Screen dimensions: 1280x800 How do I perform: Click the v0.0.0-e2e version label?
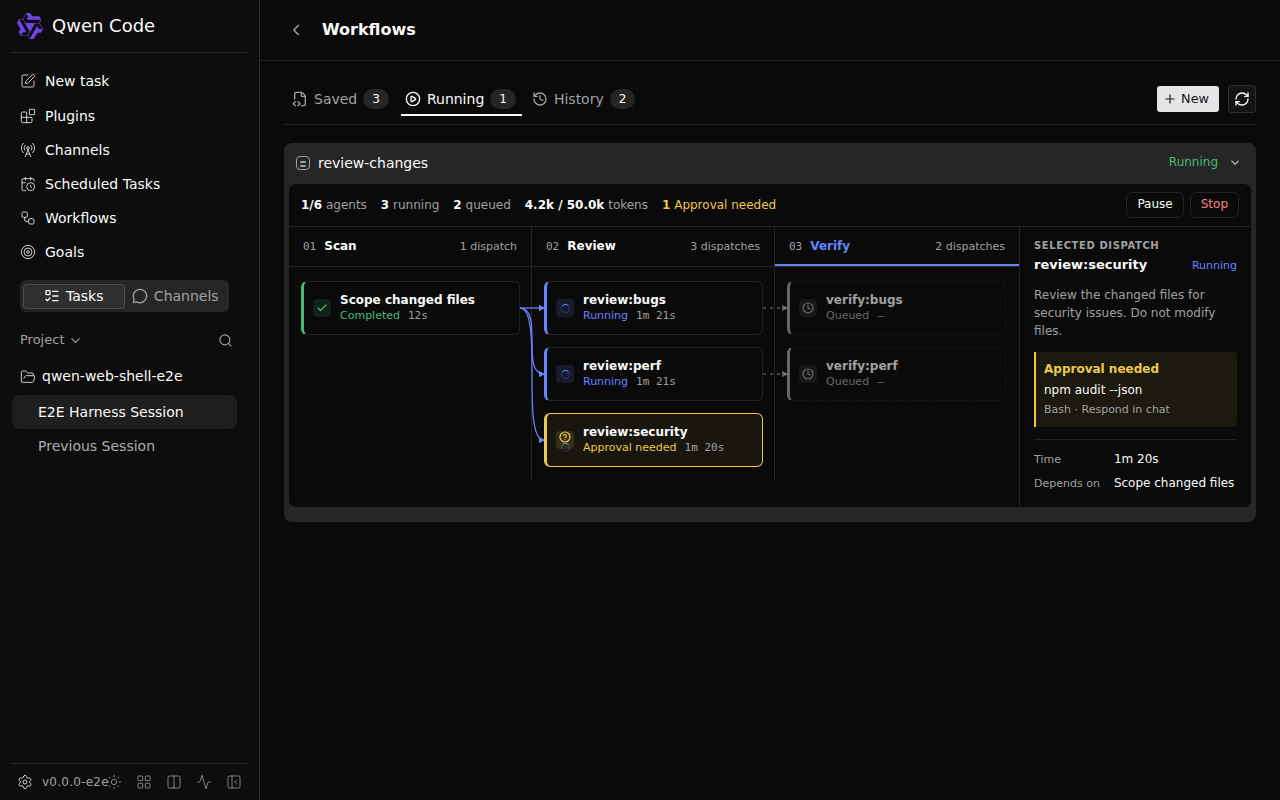coord(75,782)
